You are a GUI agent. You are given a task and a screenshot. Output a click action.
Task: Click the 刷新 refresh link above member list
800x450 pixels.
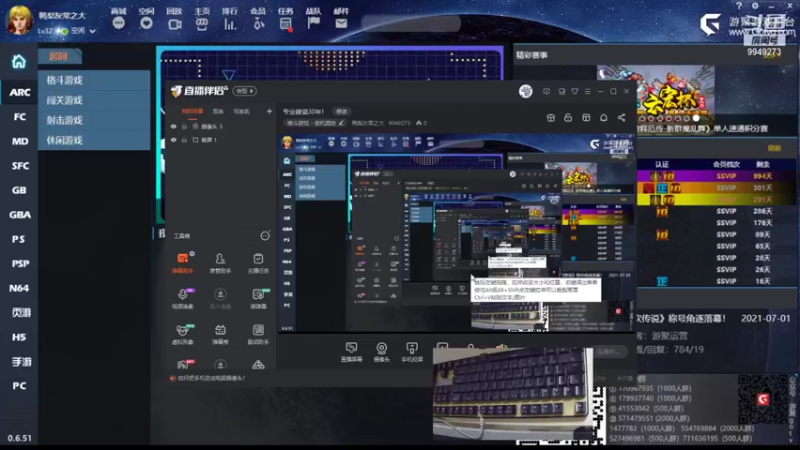[x=774, y=148]
